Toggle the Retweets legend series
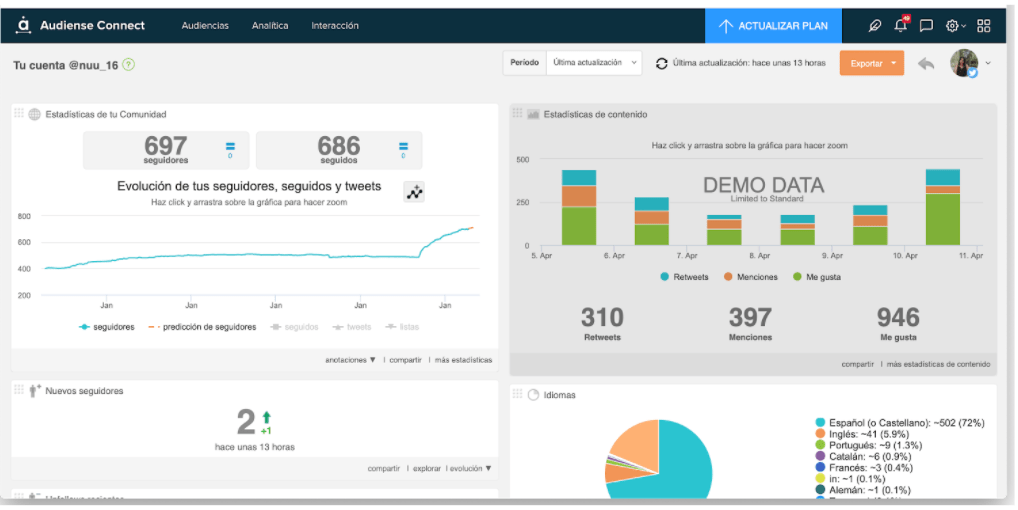1018x510 pixels. point(684,277)
